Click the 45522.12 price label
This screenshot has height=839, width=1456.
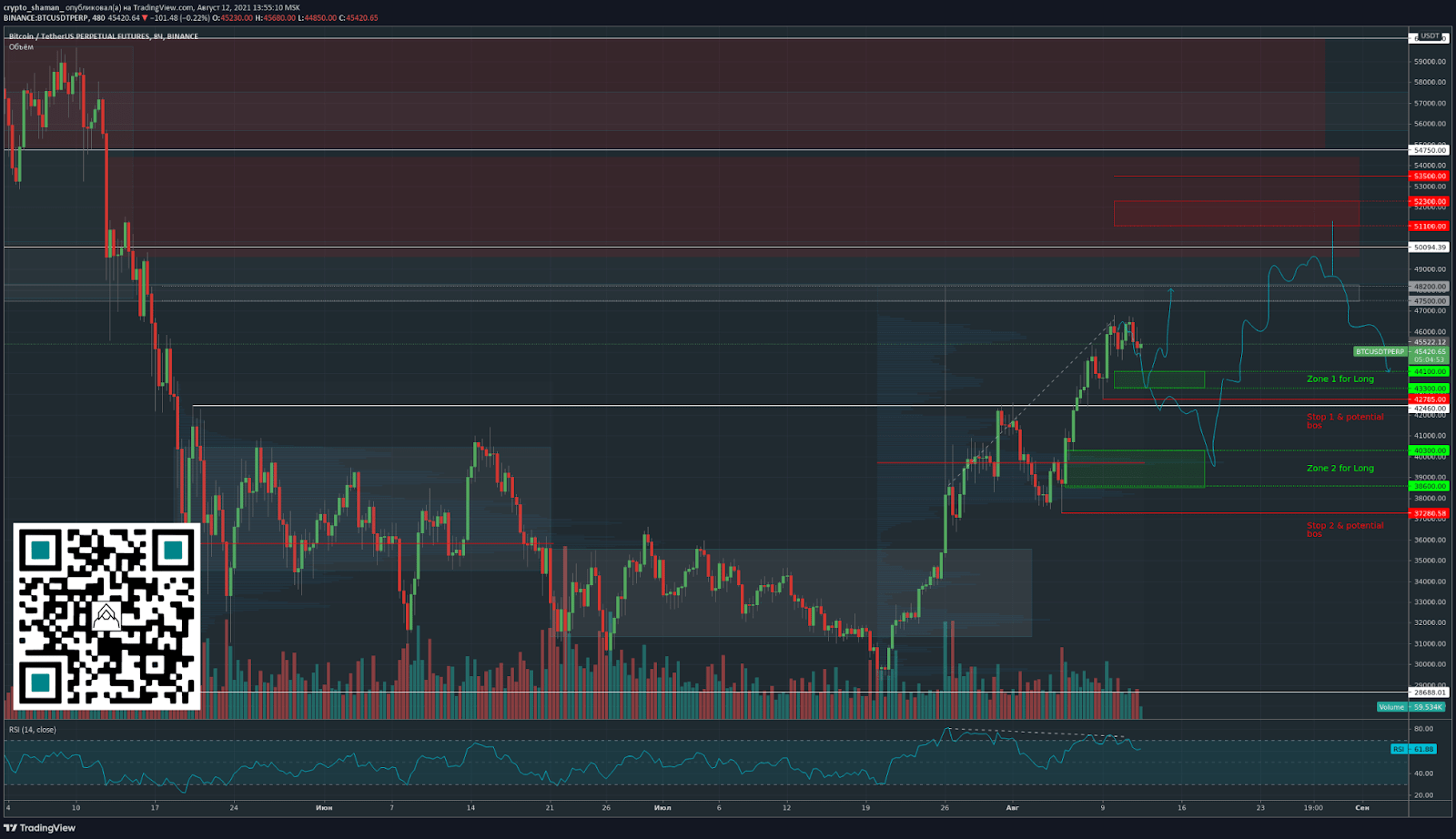coord(1429,342)
